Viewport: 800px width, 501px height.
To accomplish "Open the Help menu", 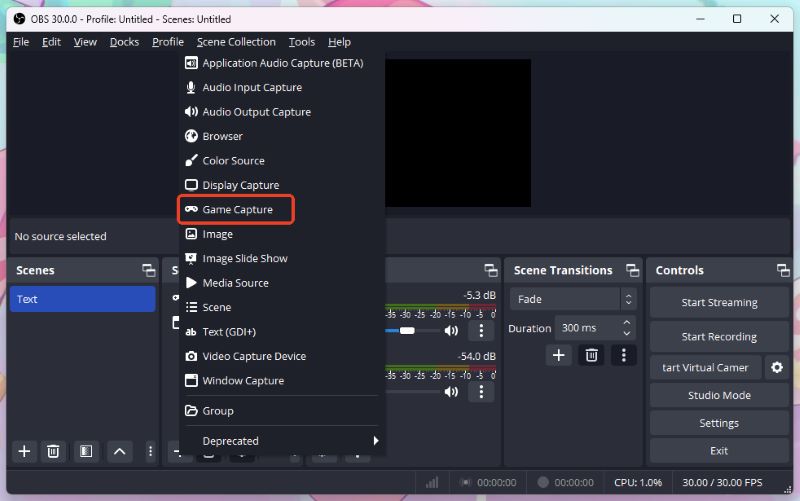I will click(x=339, y=42).
